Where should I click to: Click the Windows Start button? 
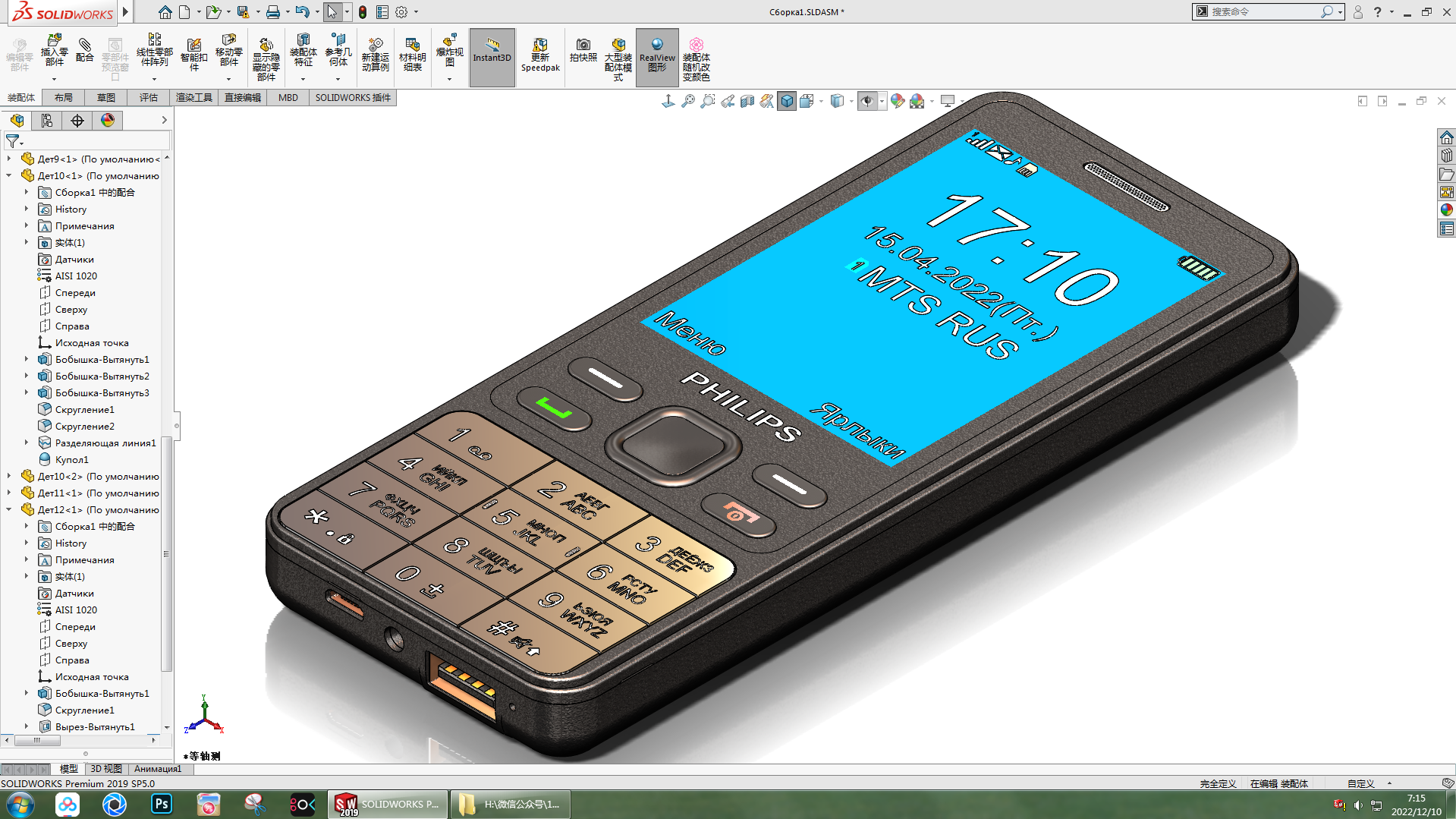click(x=20, y=804)
